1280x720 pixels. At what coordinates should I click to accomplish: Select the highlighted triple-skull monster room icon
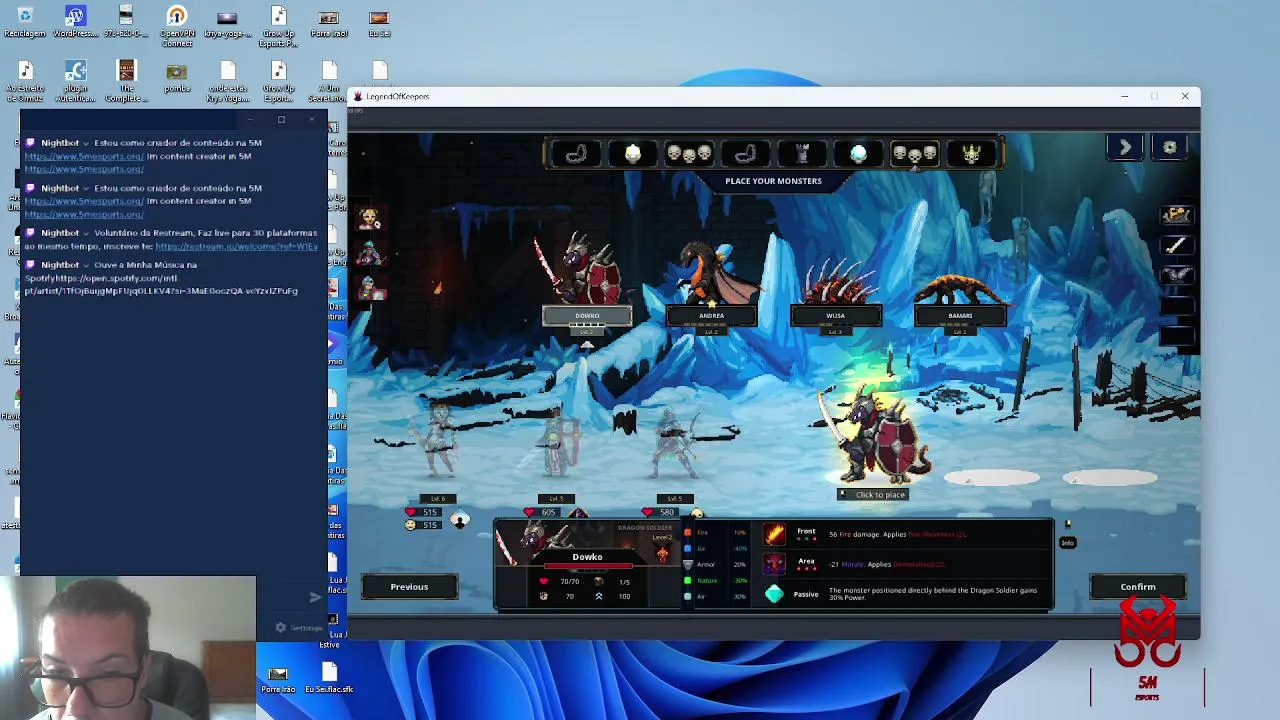[915, 153]
